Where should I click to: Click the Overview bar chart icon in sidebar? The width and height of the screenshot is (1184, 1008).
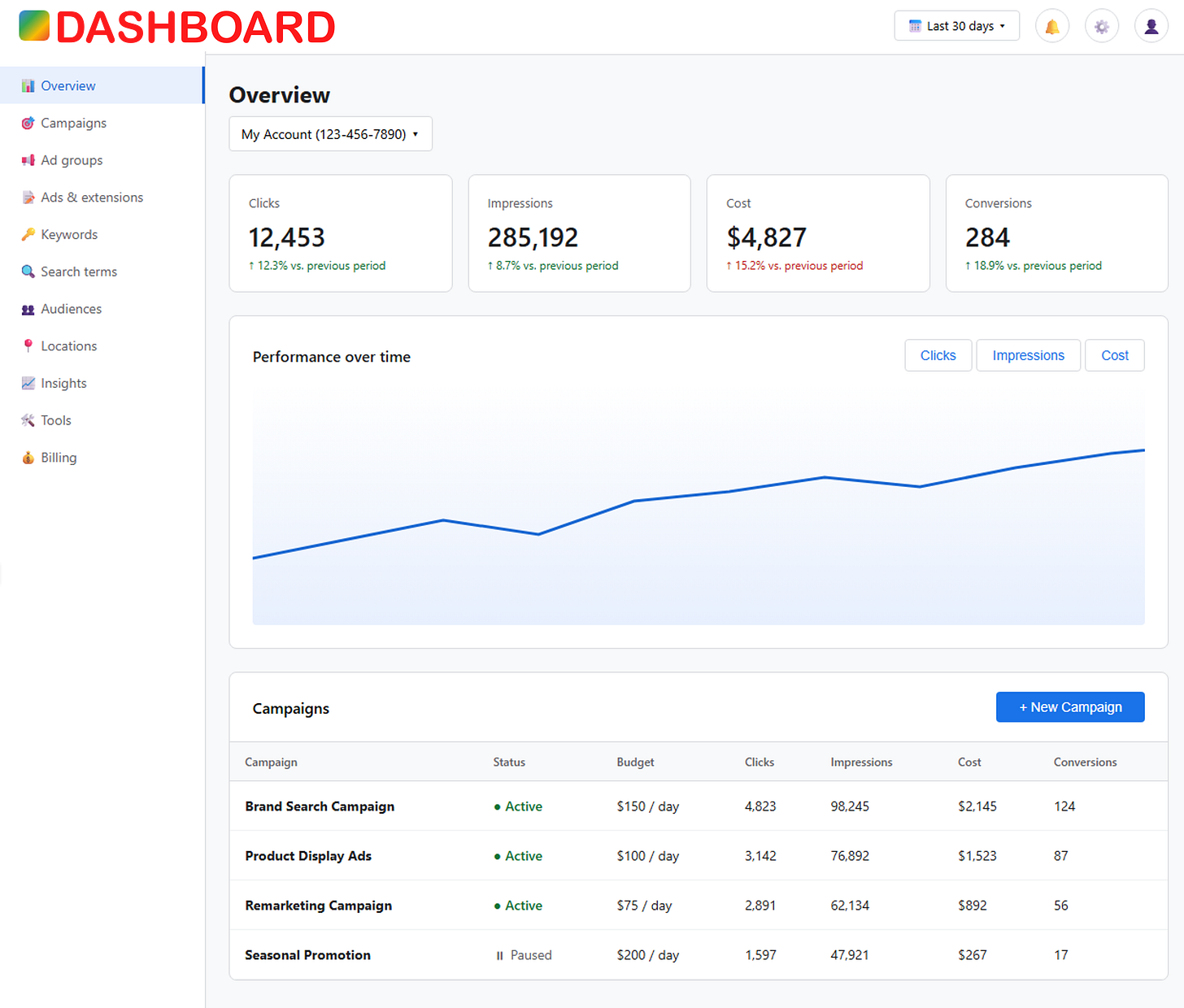pos(28,85)
